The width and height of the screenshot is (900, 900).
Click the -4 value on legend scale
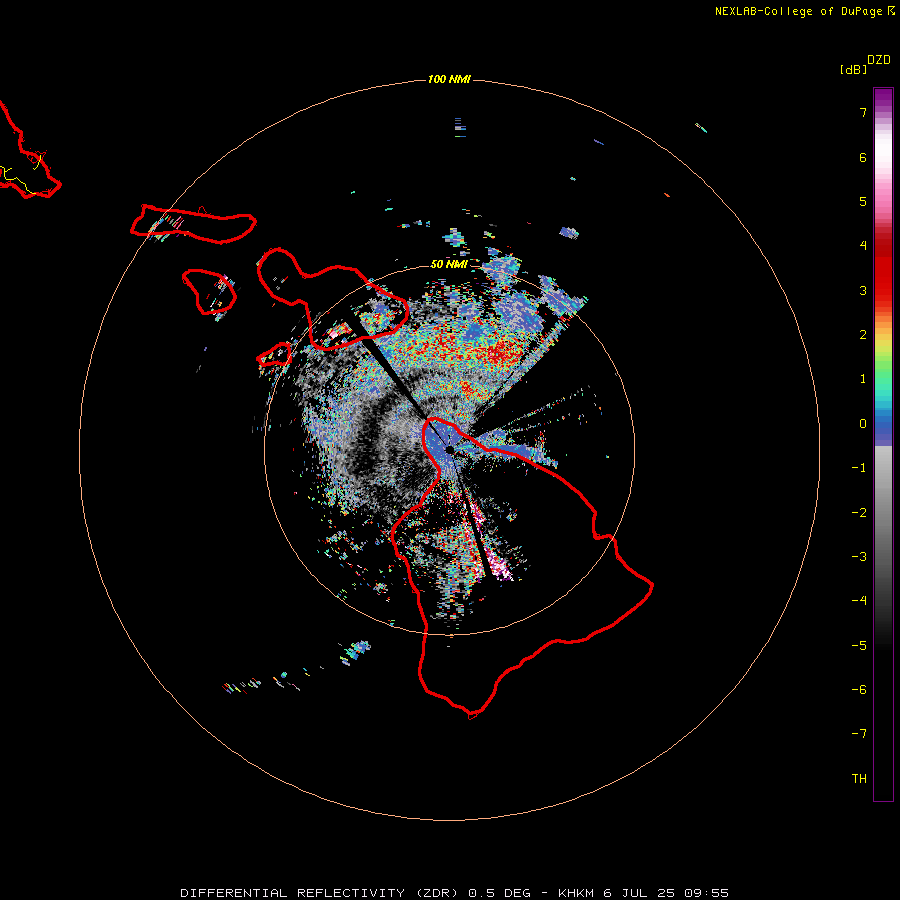coord(859,601)
